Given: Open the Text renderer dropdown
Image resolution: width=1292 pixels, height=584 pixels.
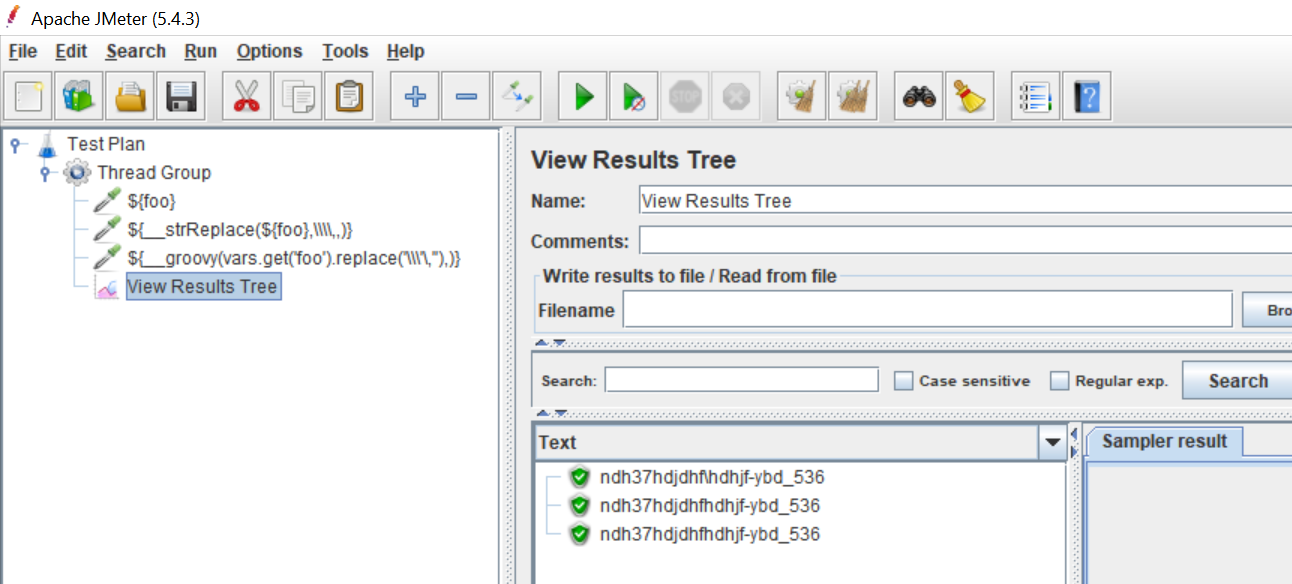Looking at the screenshot, I should tap(1052, 442).
